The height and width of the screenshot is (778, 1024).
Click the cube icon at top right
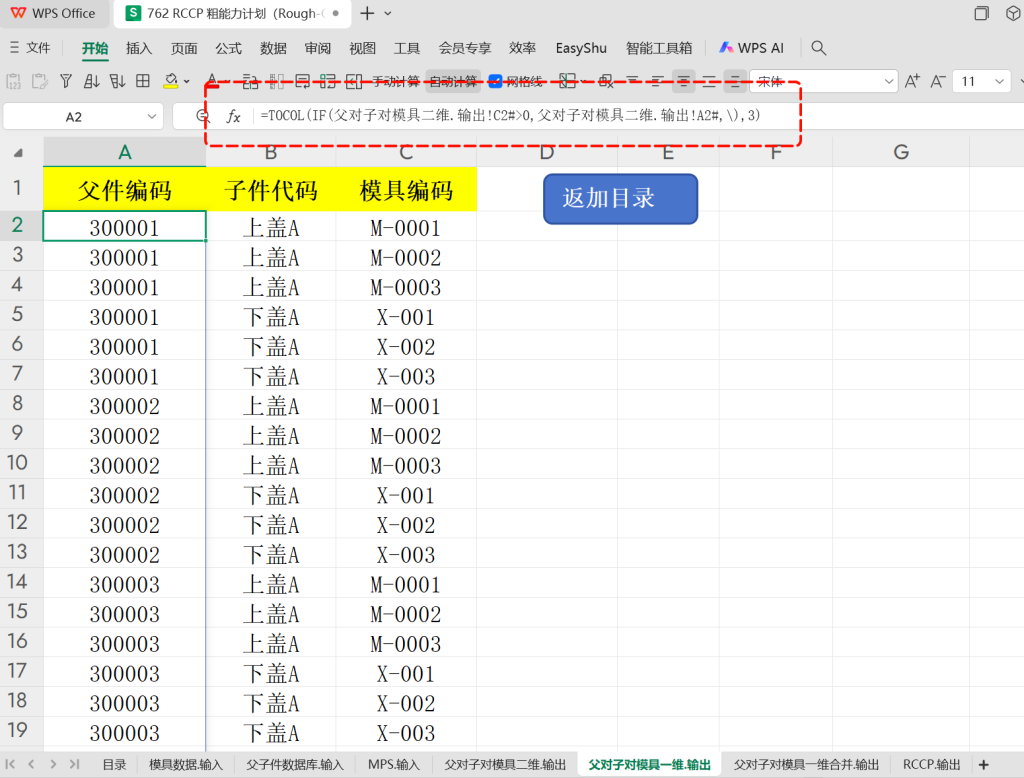[x=1013, y=13]
